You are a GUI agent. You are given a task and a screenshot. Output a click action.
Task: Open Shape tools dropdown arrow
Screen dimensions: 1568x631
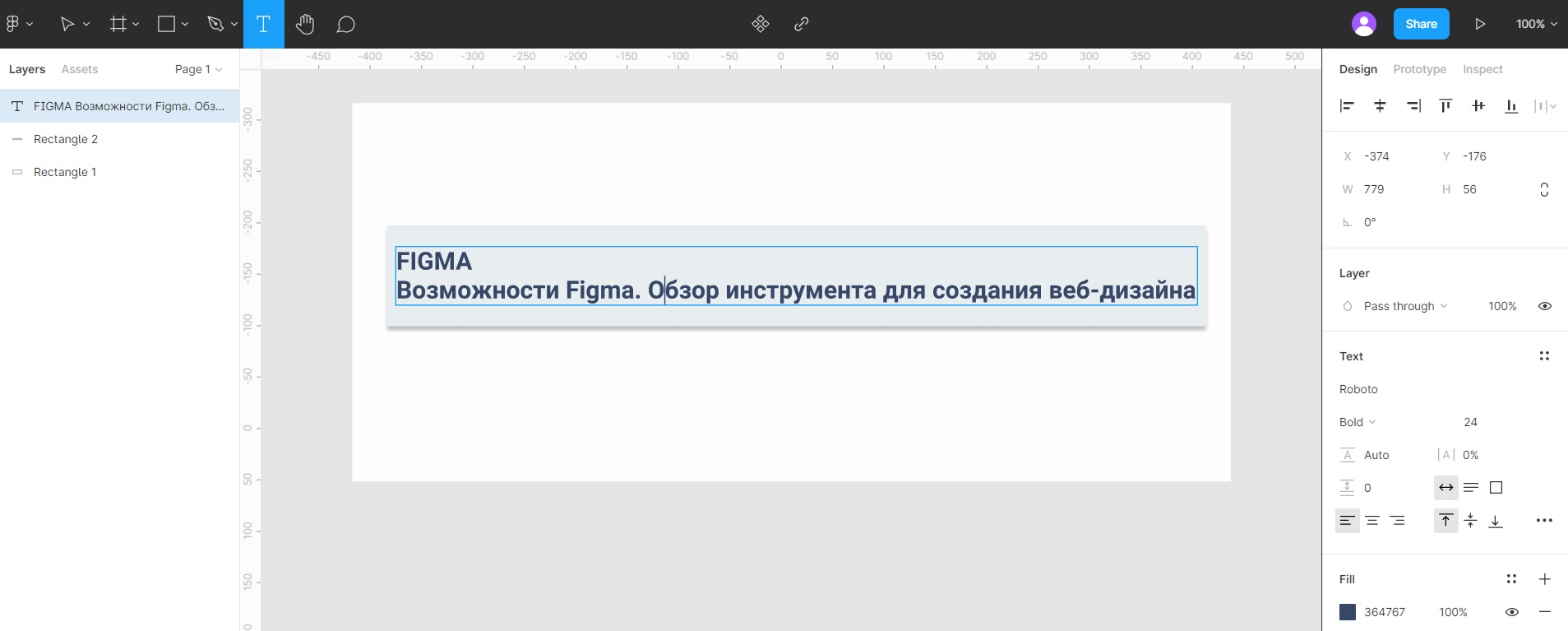[x=185, y=25]
